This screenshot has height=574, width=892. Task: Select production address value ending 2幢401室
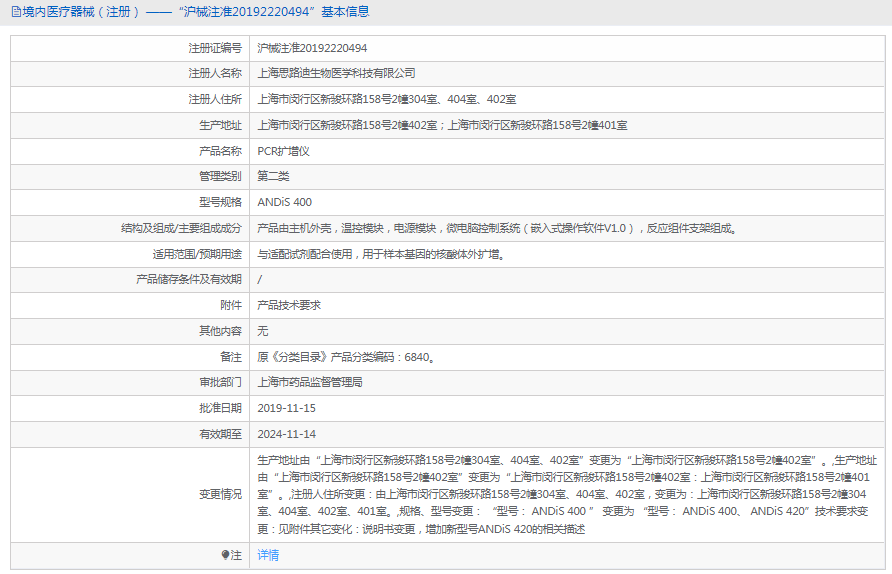tap(442, 125)
